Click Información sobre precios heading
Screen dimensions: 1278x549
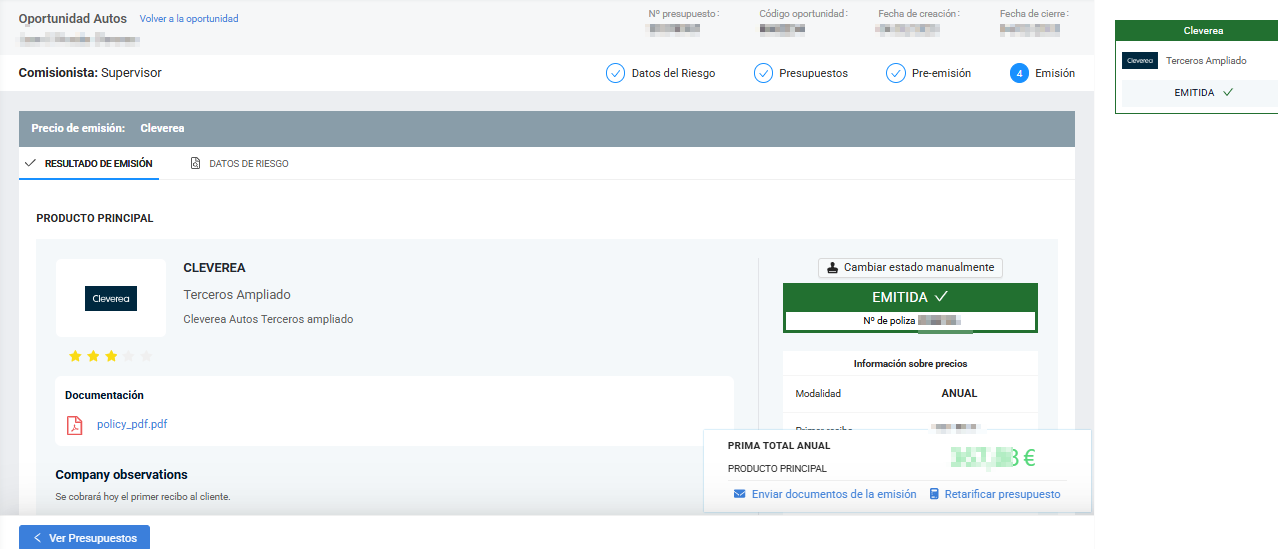tap(910, 364)
